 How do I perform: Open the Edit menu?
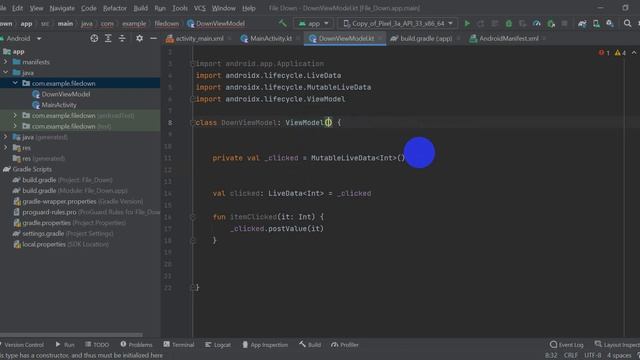pos(17,8)
